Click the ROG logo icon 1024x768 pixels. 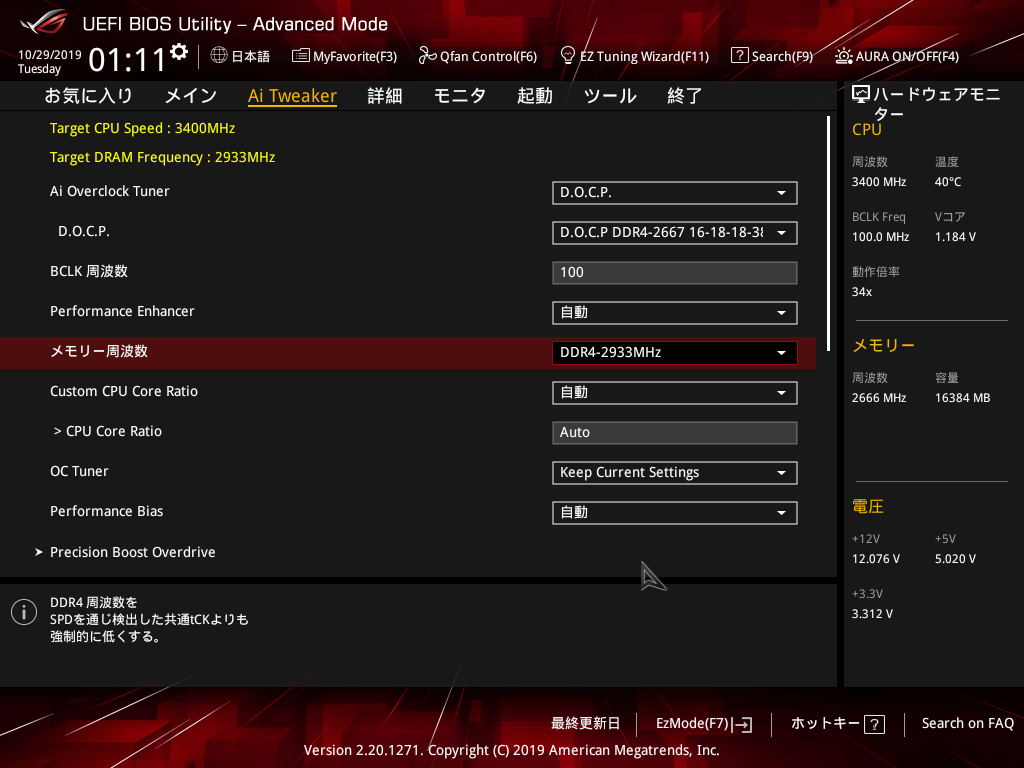pos(44,23)
